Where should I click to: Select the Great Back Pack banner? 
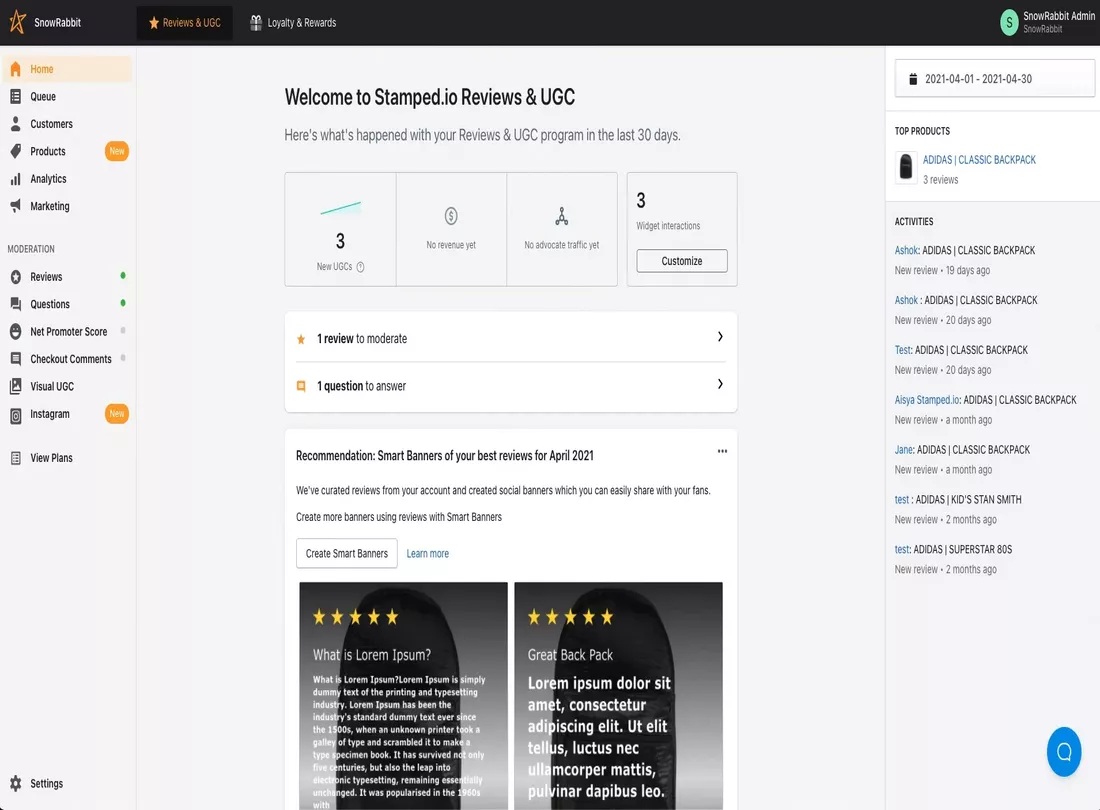pos(618,696)
